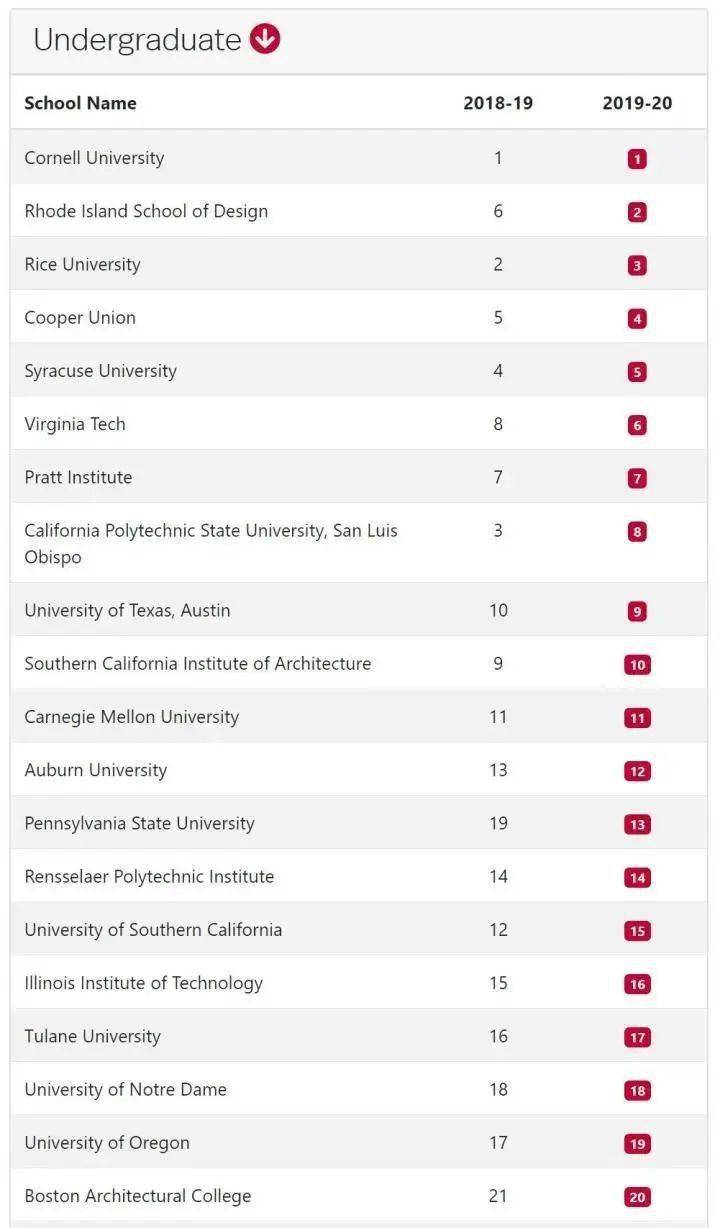This screenshot has width=720, height=1228.
Task: Click the rank 13 badge for Pennsylvania State
Action: [637, 825]
